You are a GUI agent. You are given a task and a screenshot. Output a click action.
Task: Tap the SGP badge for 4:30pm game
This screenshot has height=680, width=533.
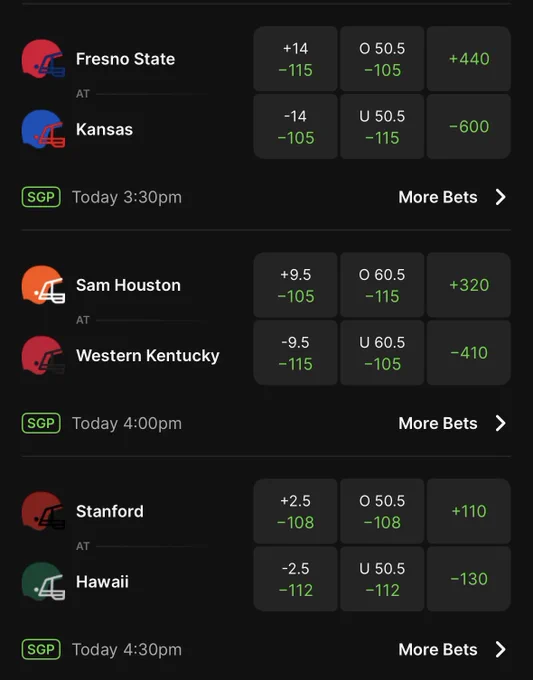(x=41, y=649)
